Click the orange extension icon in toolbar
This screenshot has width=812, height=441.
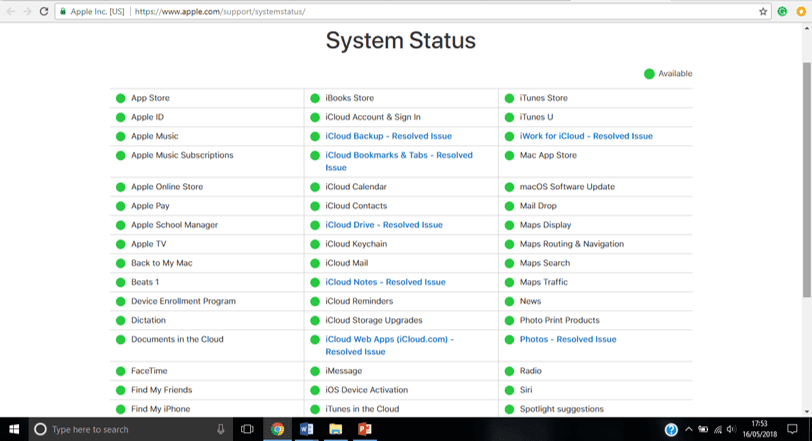(x=801, y=11)
